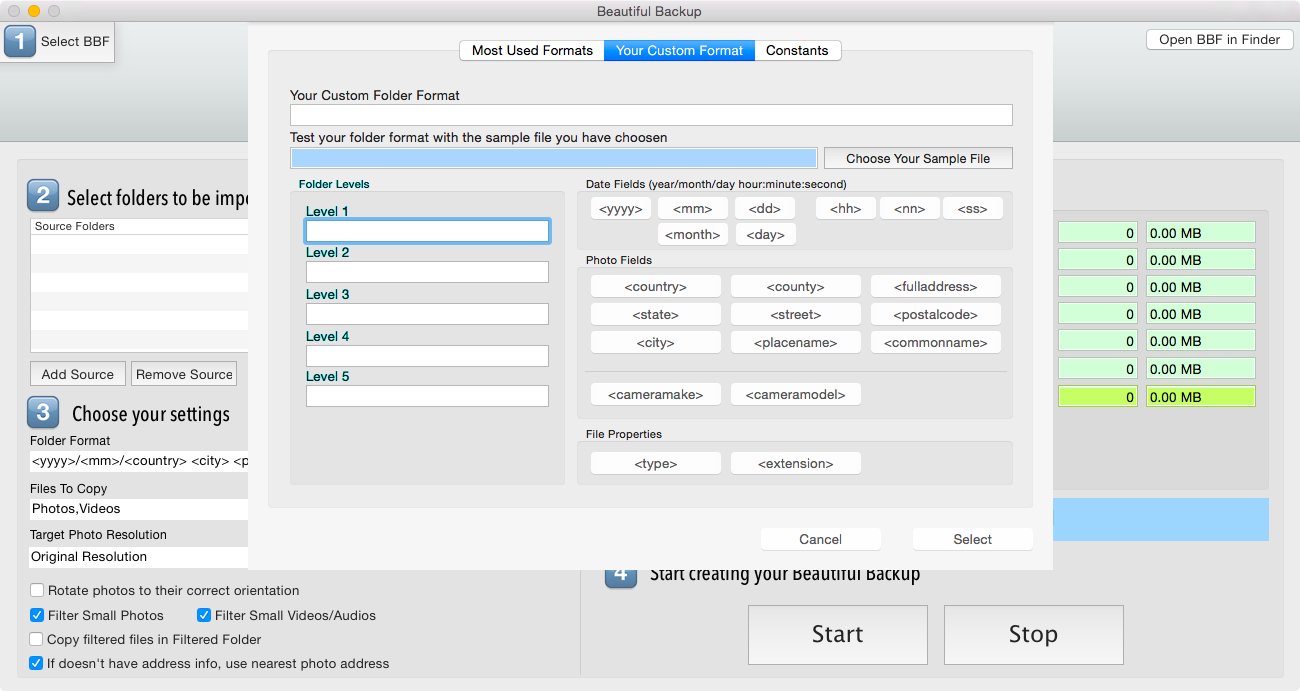The image size is (1300, 691).
Task: Add the <cameramodel> field
Action: [796, 394]
